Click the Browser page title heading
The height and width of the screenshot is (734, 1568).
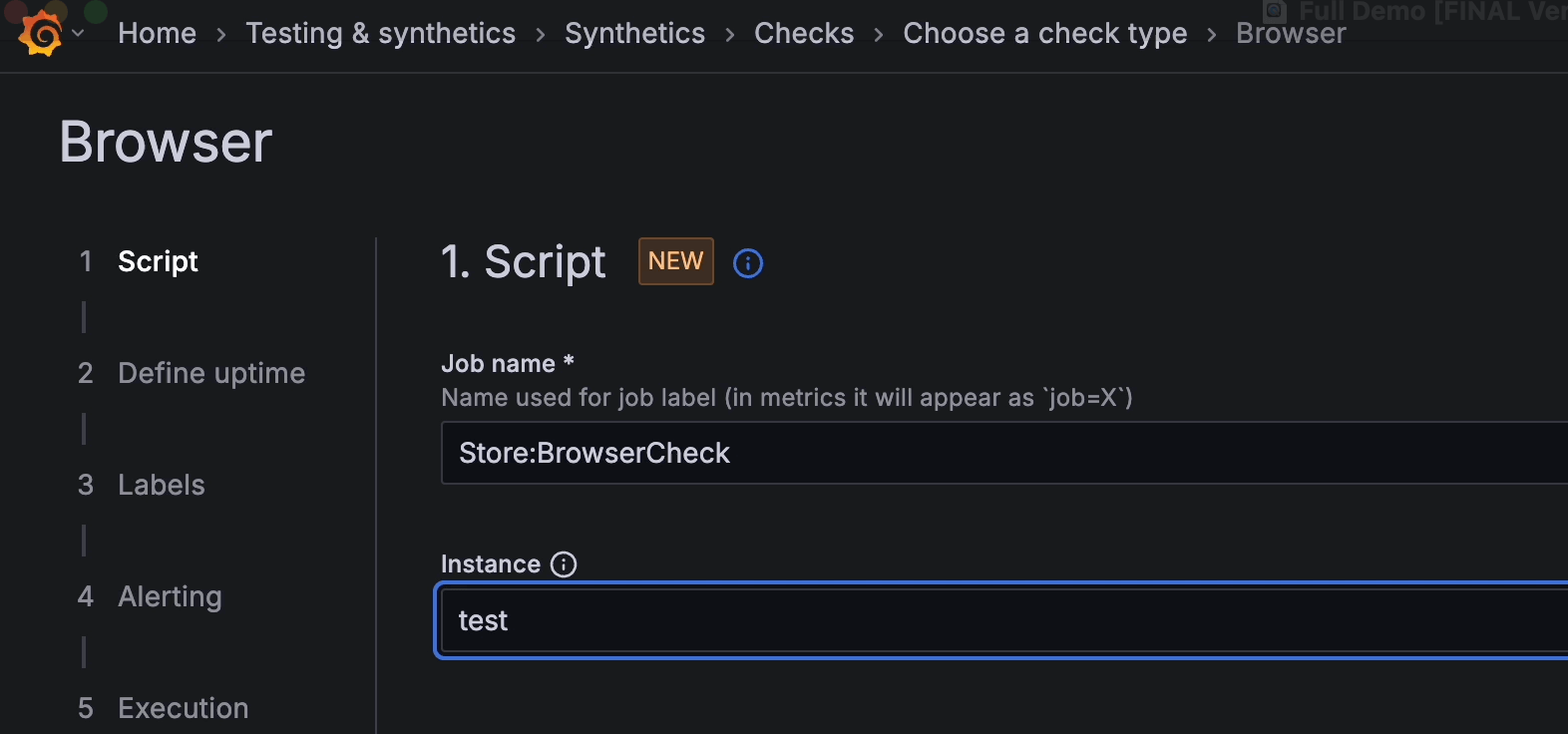pyautogui.click(x=166, y=142)
